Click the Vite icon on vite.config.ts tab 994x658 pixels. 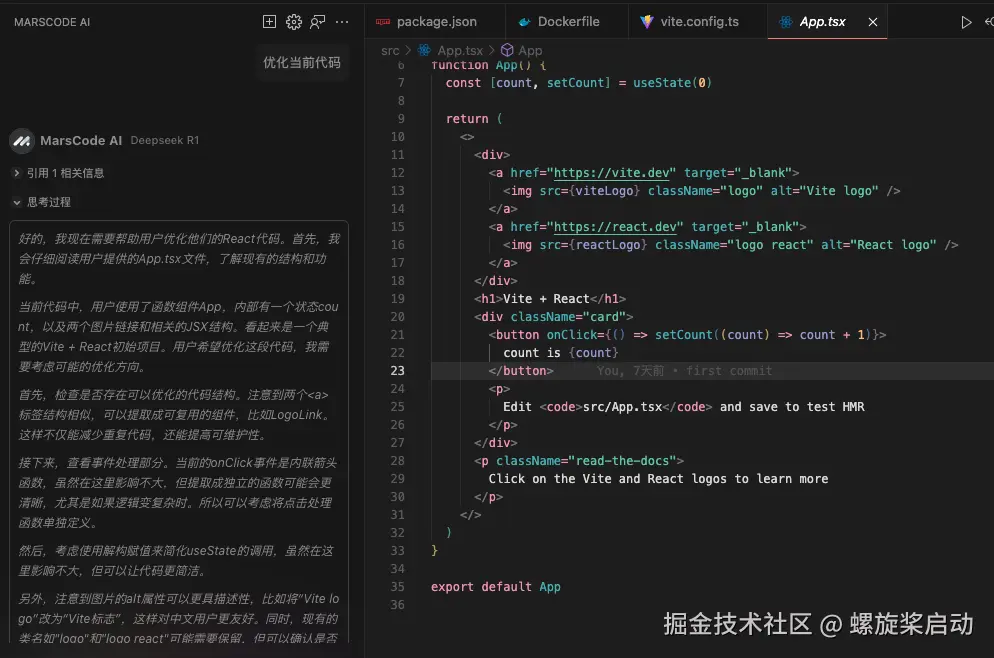(x=647, y=20)
